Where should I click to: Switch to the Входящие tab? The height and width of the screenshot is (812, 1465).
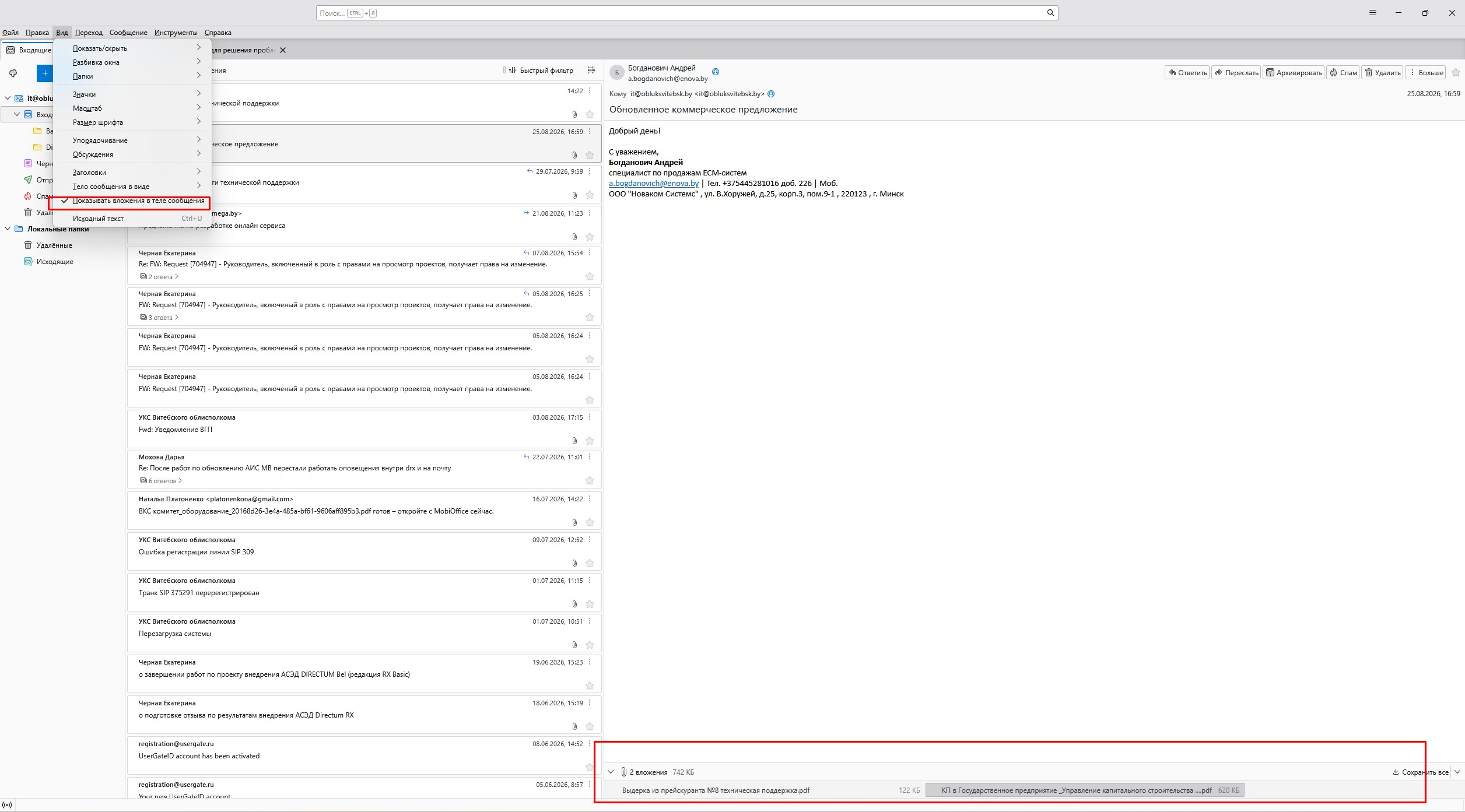(28, 50)
